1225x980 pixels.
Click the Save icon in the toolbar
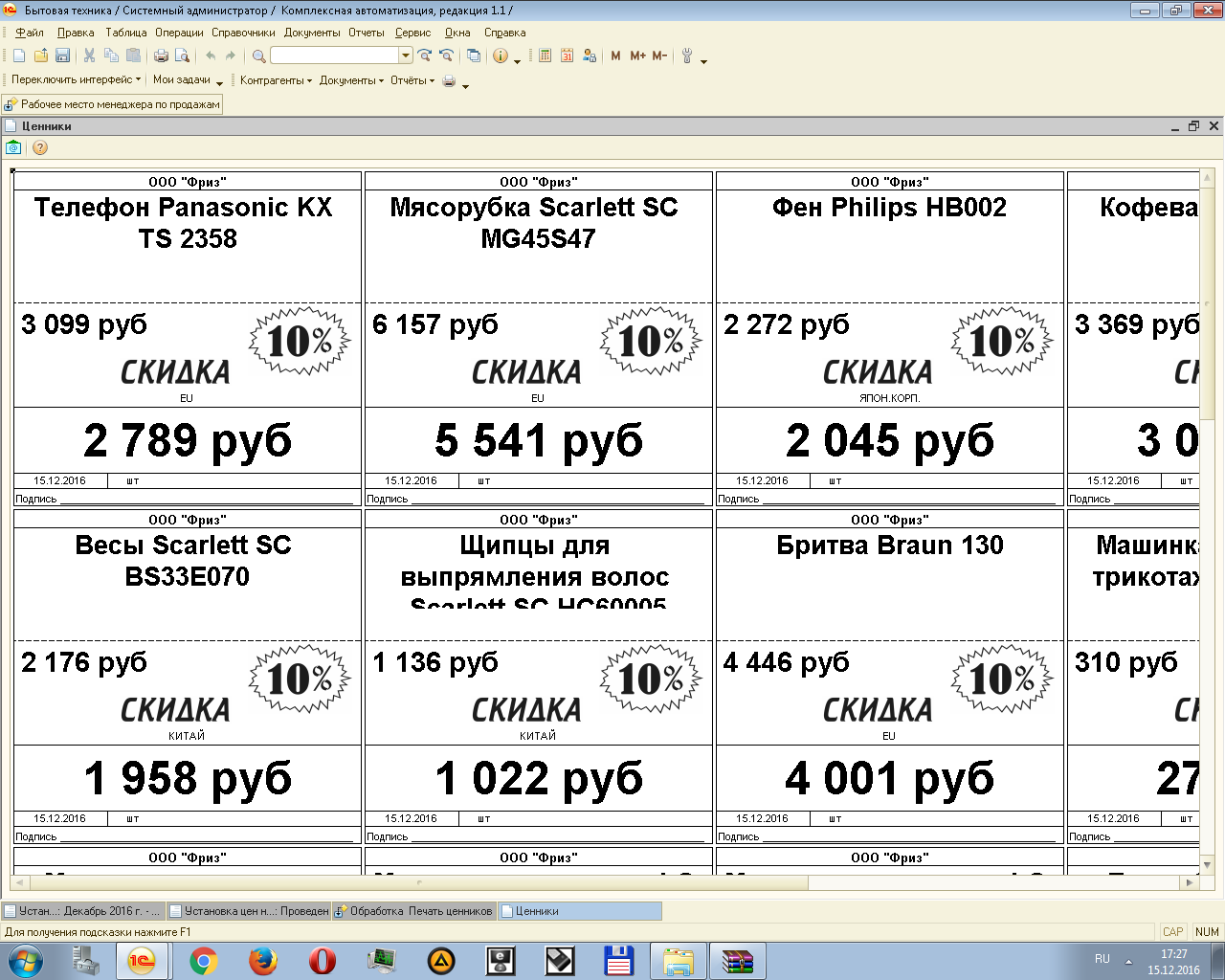[62, 56]
